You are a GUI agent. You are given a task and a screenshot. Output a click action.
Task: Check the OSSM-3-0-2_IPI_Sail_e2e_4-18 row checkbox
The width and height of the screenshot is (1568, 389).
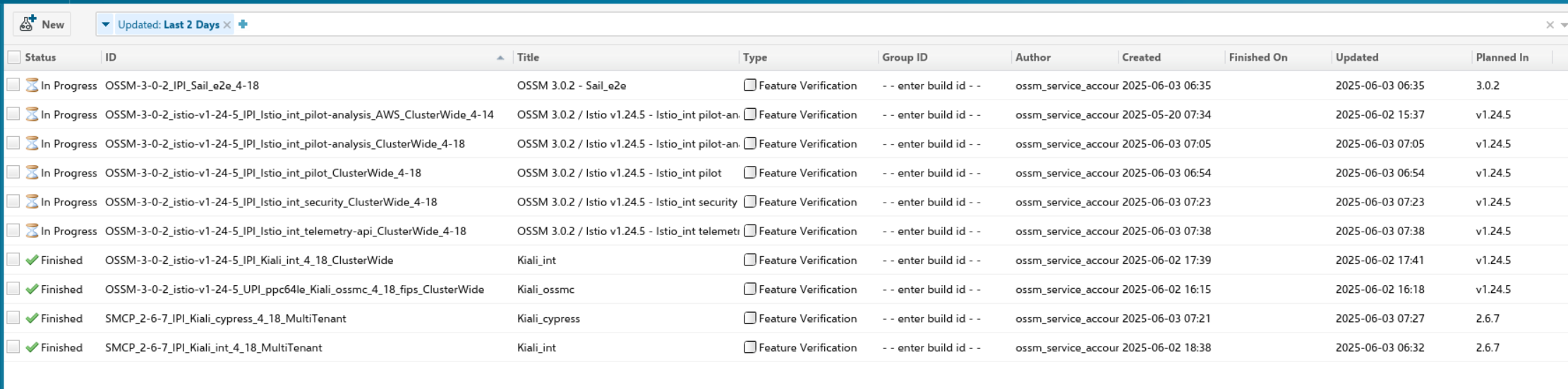[x=13, y=85]
